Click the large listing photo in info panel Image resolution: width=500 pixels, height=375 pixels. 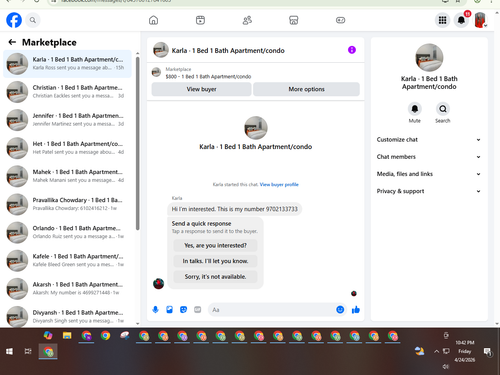click(429, 57)
